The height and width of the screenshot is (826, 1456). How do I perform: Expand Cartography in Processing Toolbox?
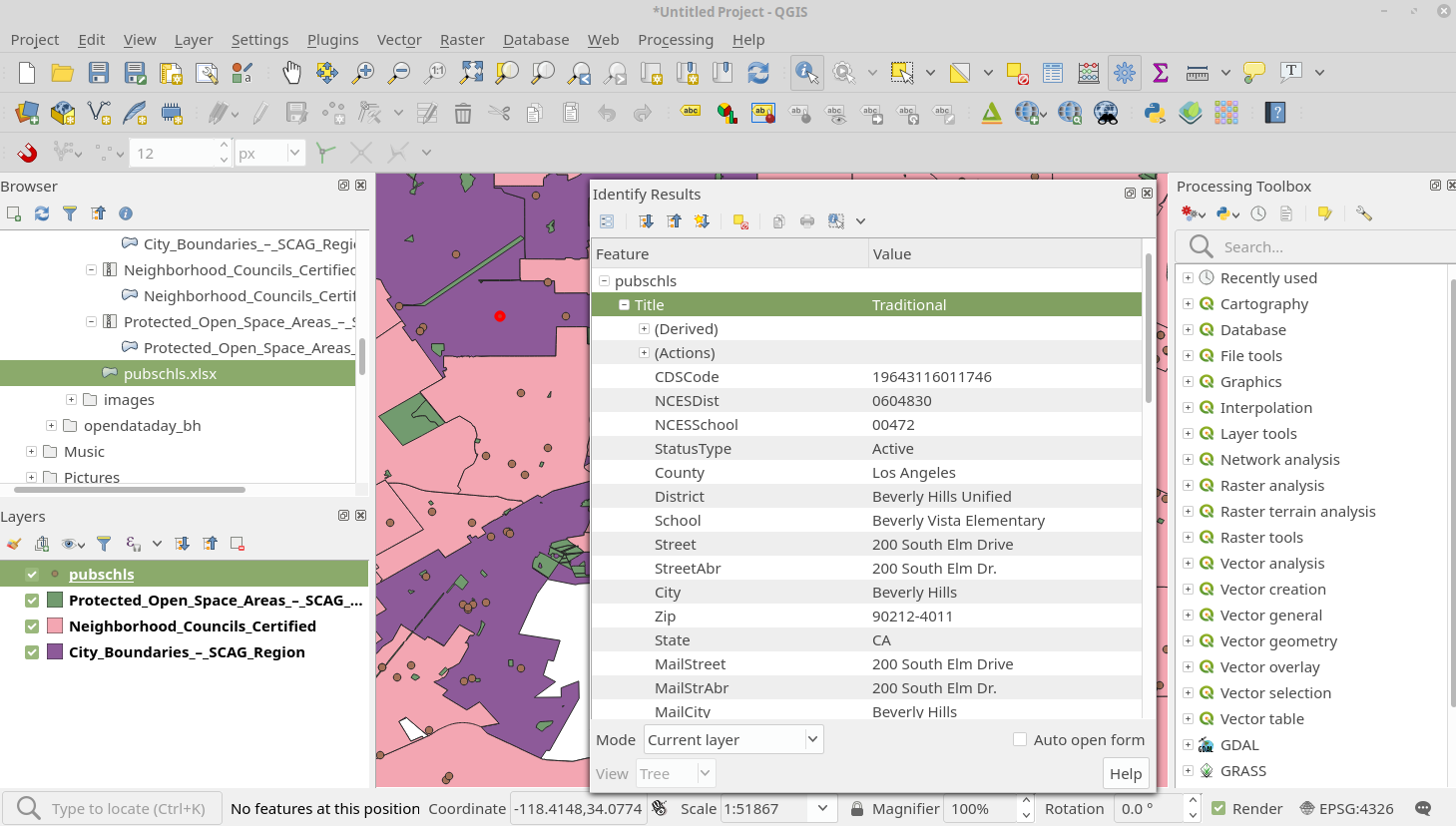(1188, 303)
